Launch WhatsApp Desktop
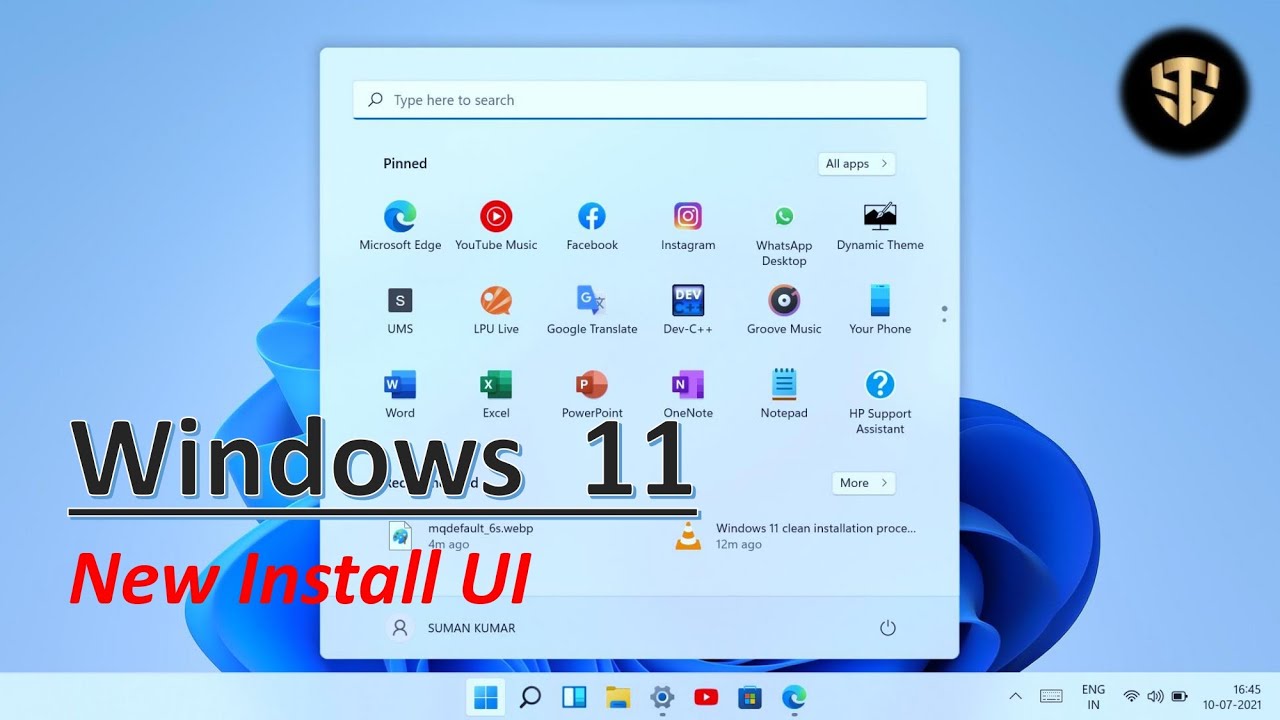The height and width of the screenshot is (720, 1280). 784,235
